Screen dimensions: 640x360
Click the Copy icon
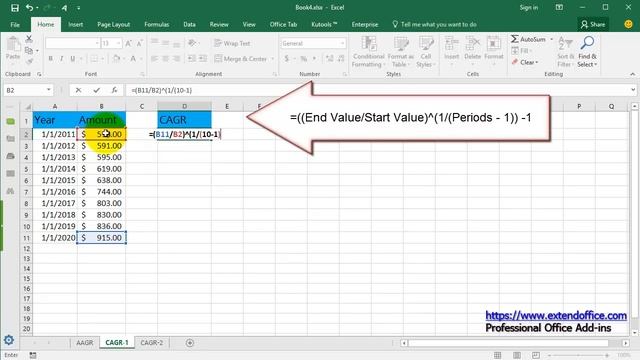point(29,51)
